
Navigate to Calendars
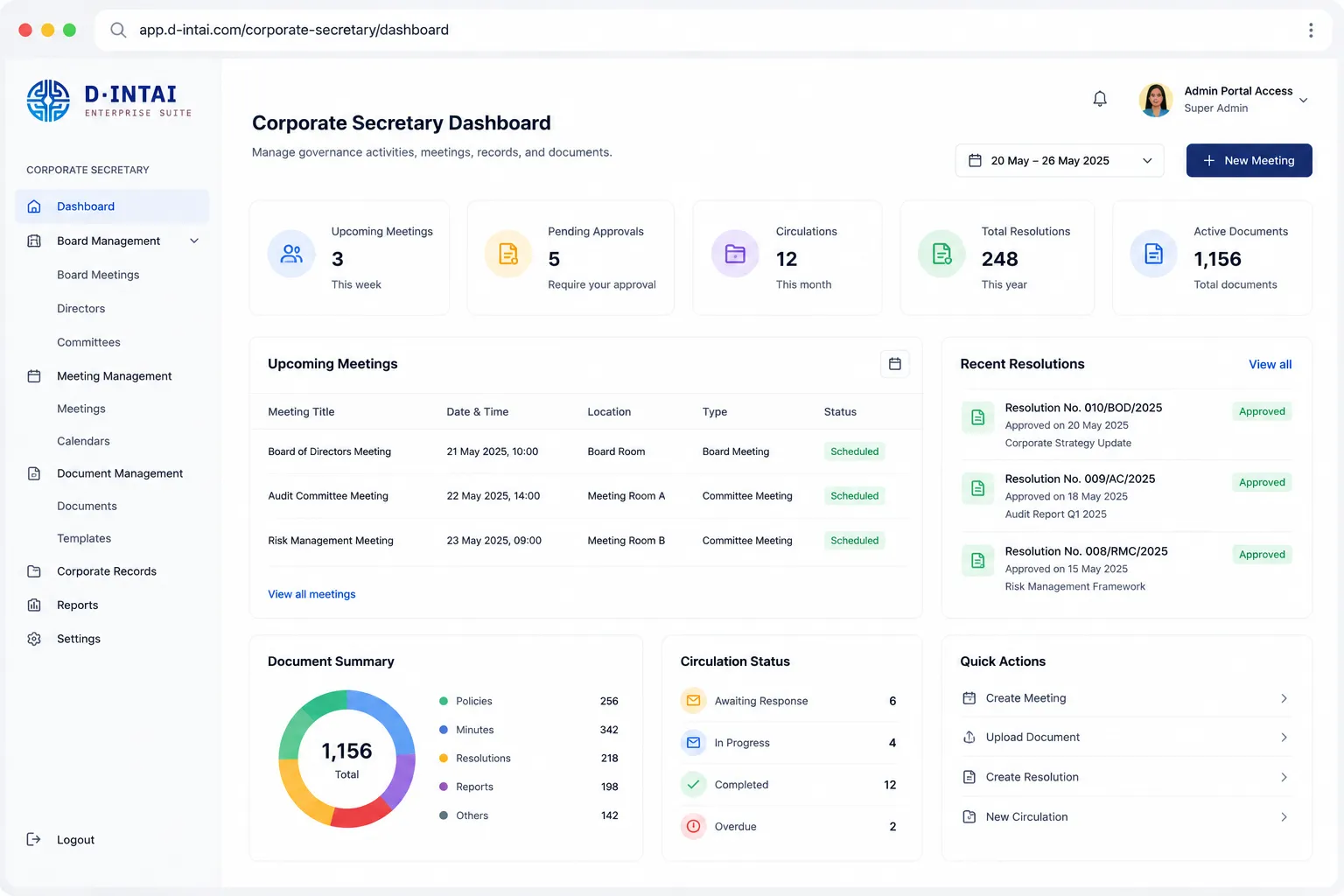coord(83,441)
